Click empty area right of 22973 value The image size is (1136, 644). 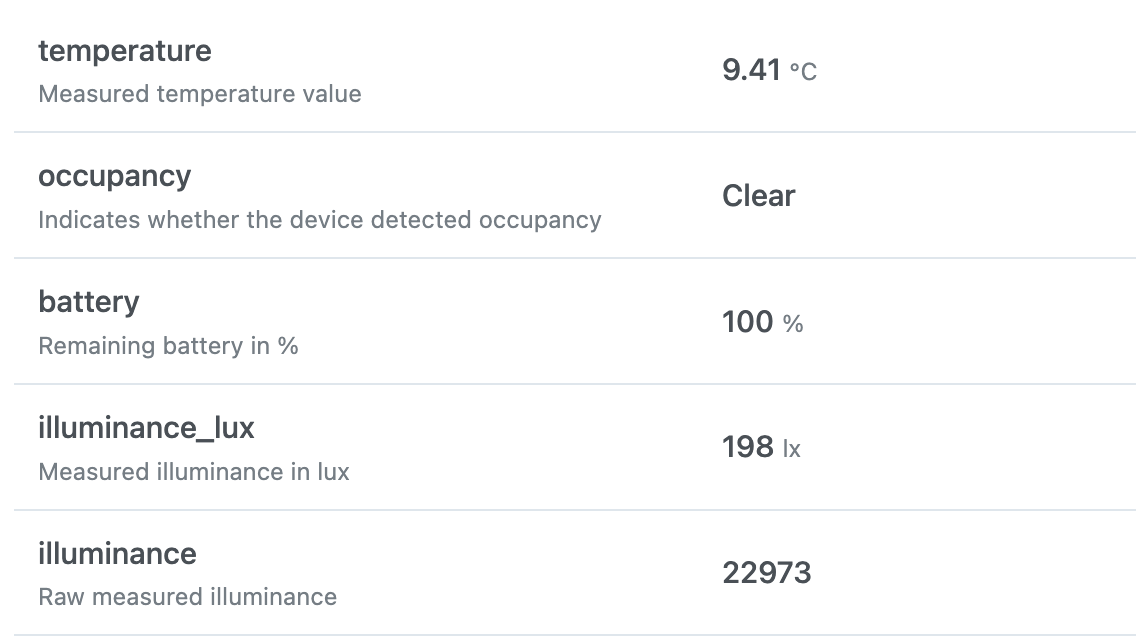click(x=971, y=573)
